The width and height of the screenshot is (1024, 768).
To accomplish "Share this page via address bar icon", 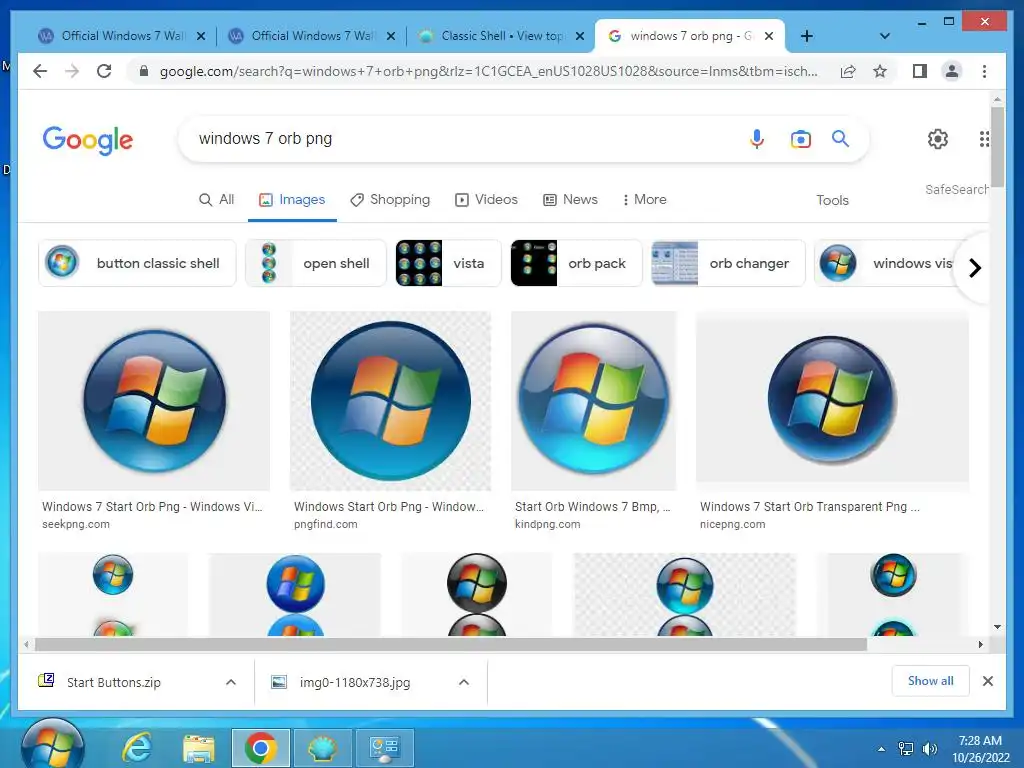I will pyautogui.click(x=848, y=71).
